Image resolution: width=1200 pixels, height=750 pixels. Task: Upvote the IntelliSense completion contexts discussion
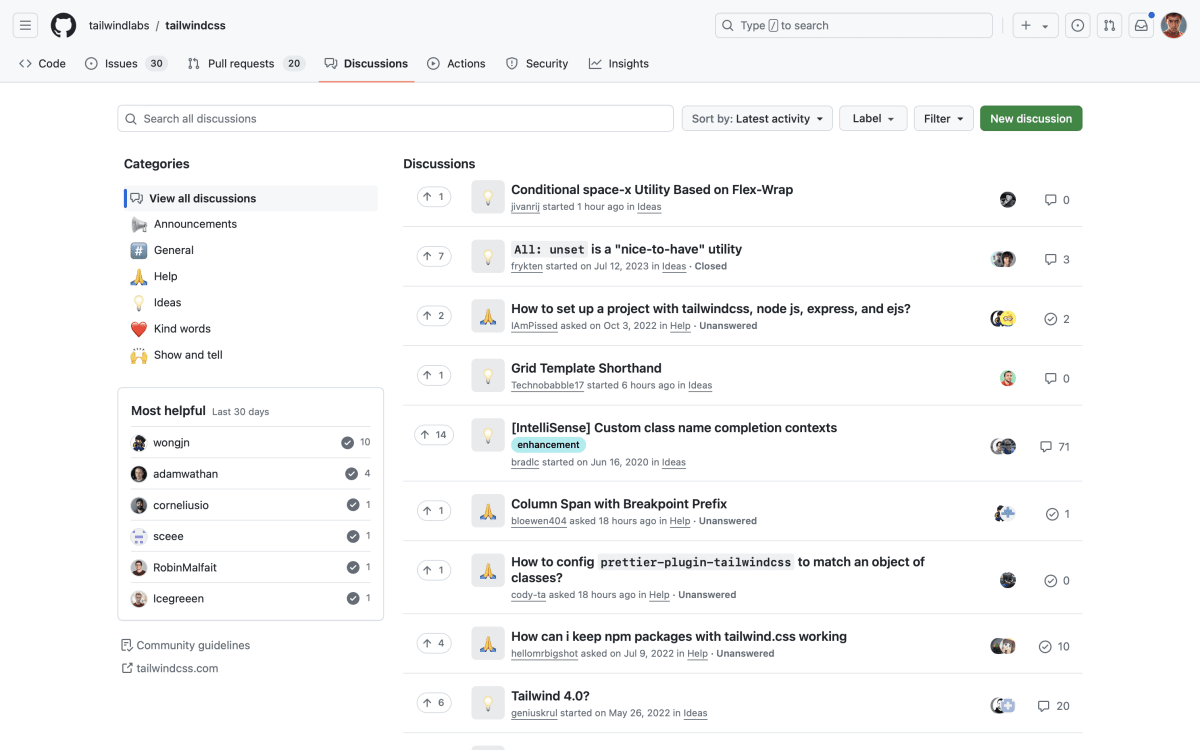(x=434, y=435)
